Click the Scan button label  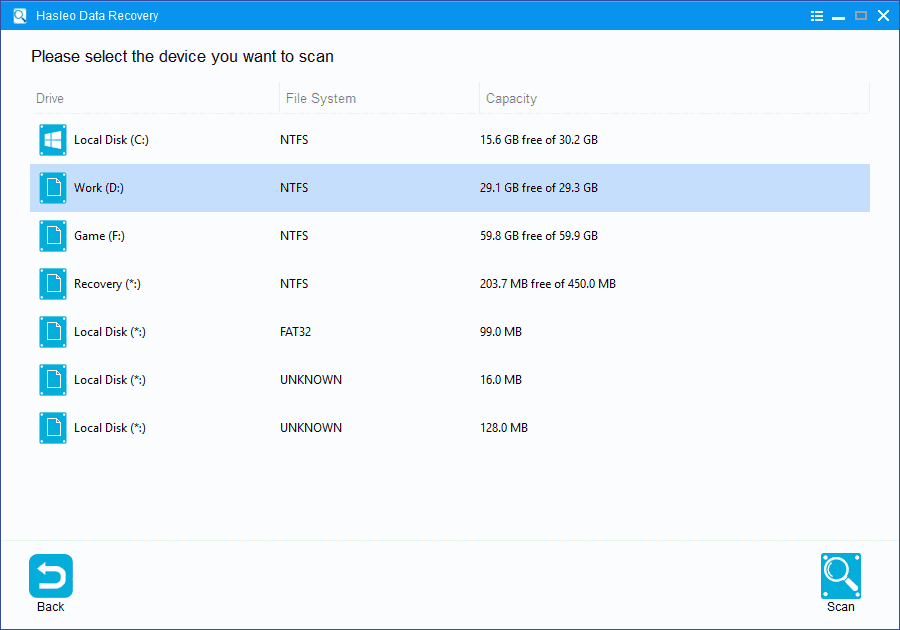[840, 606]
